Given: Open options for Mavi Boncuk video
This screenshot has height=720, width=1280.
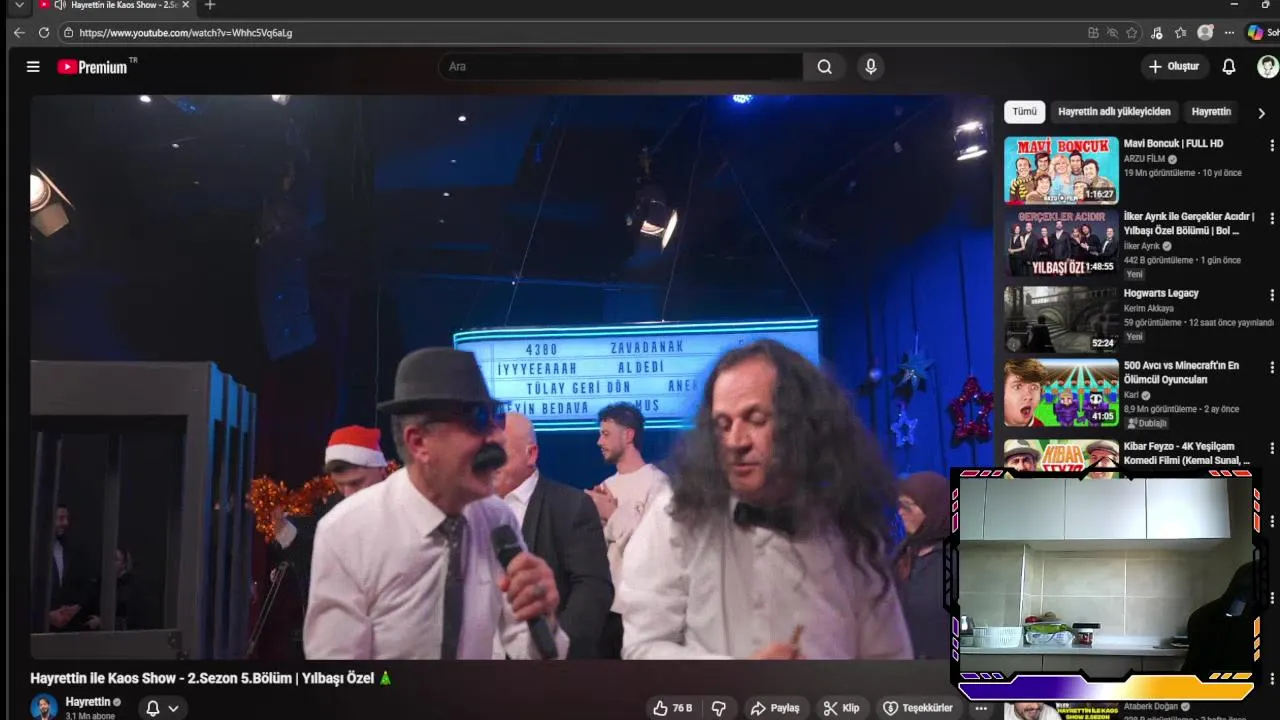Looking at the screenshot, I should pyautogui.click(x=1272, y=145).
